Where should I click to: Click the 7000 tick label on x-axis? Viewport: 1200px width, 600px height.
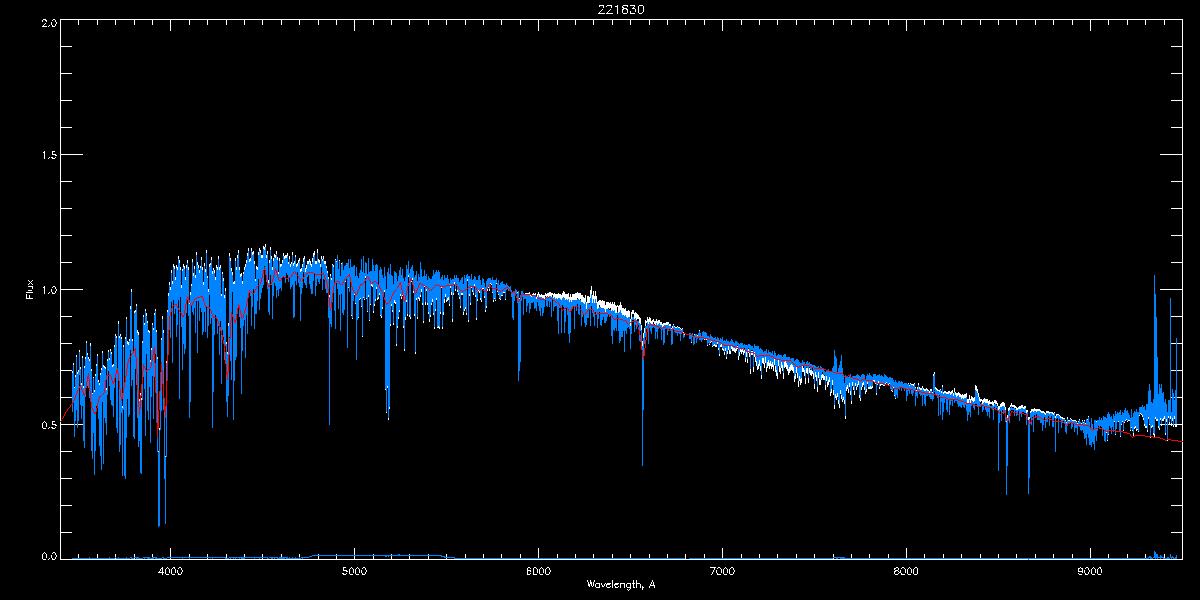[722, 571]
